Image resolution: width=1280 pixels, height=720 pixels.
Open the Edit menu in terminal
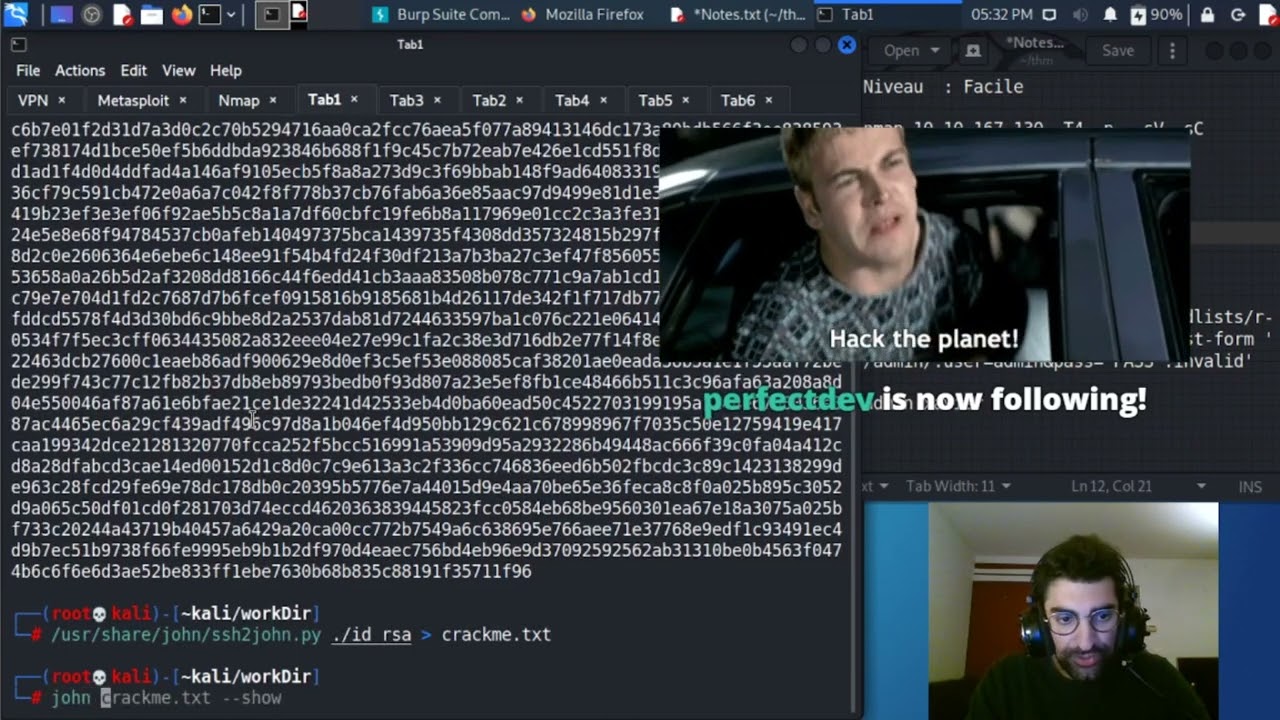133,70
